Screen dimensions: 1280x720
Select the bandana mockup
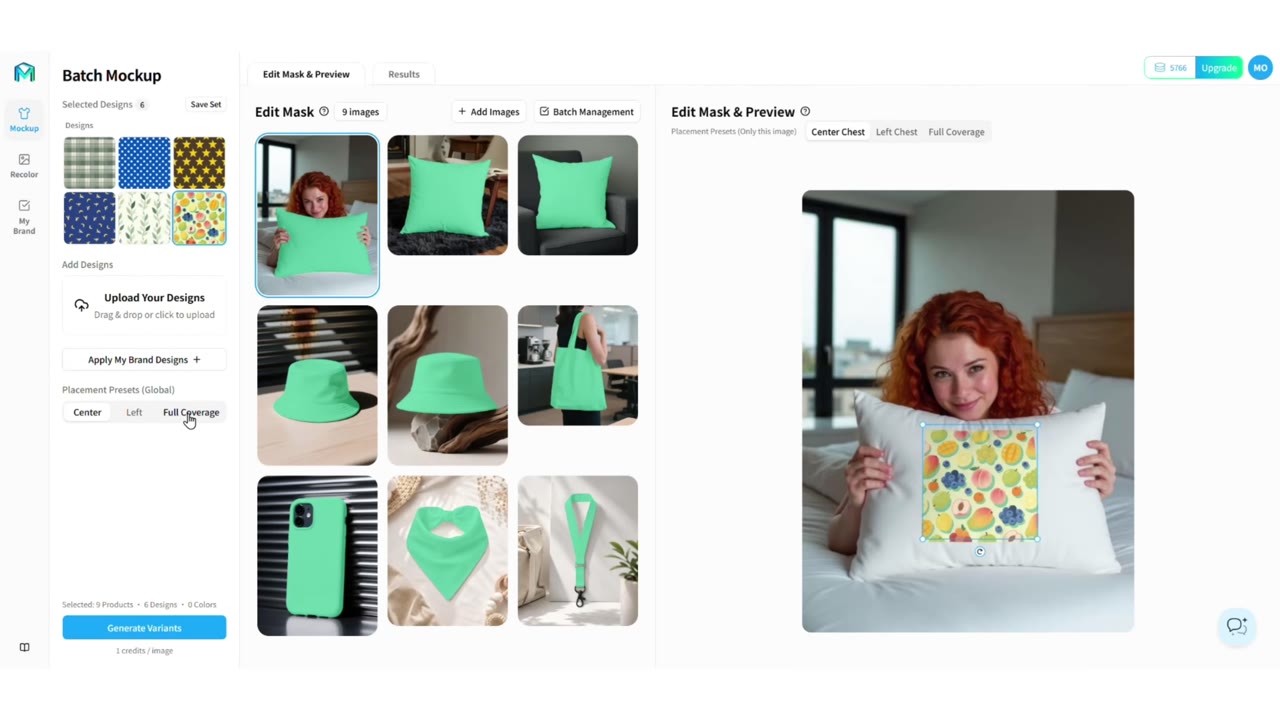[447, 551]
